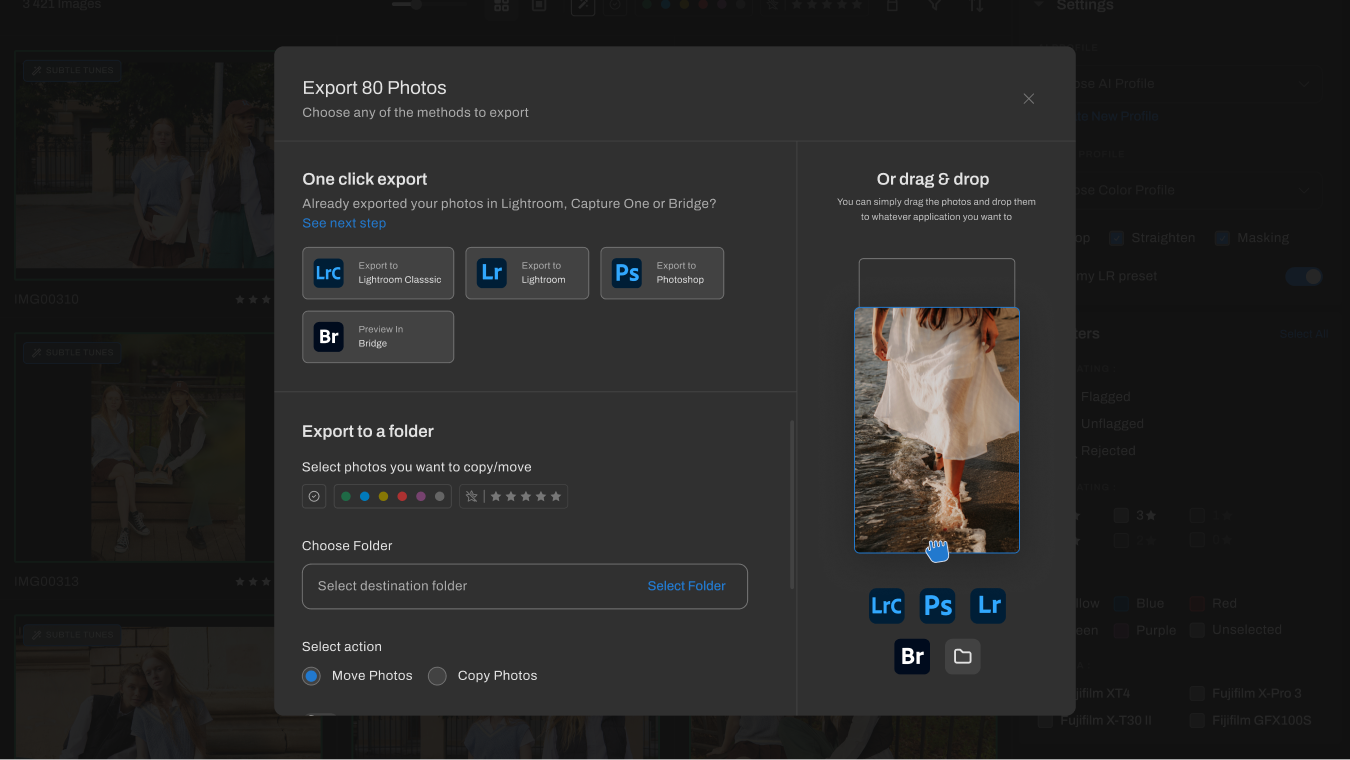Click the Bridge icon under drag & drop
This screenshot has height=760, width=1350.
tap(911, 657)
